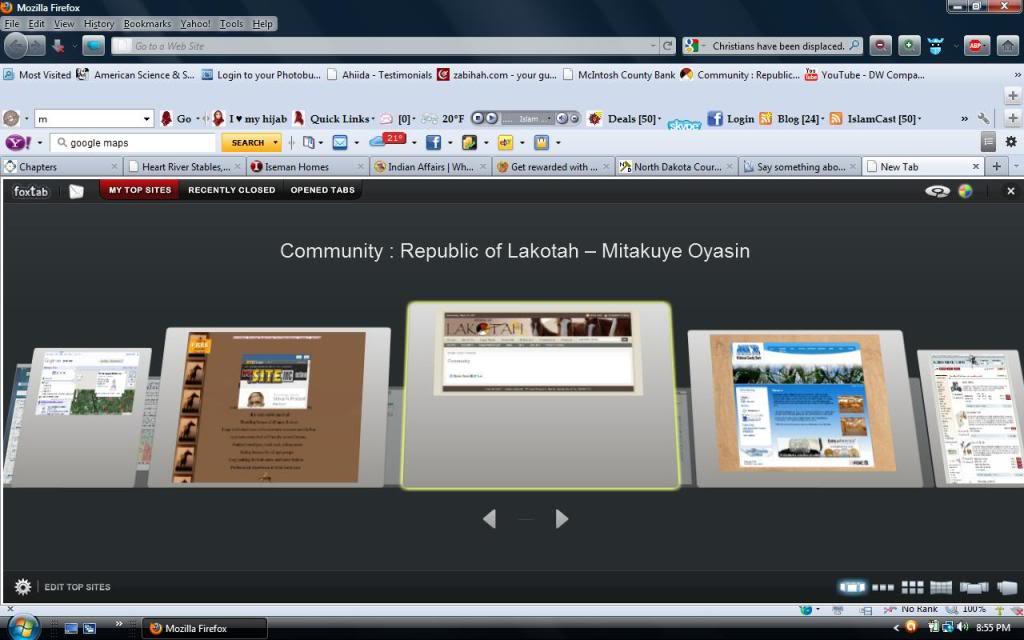Show next top site with right arrow
The image size is (1024, 640).
pyautogui.click(x=562, y=519)
